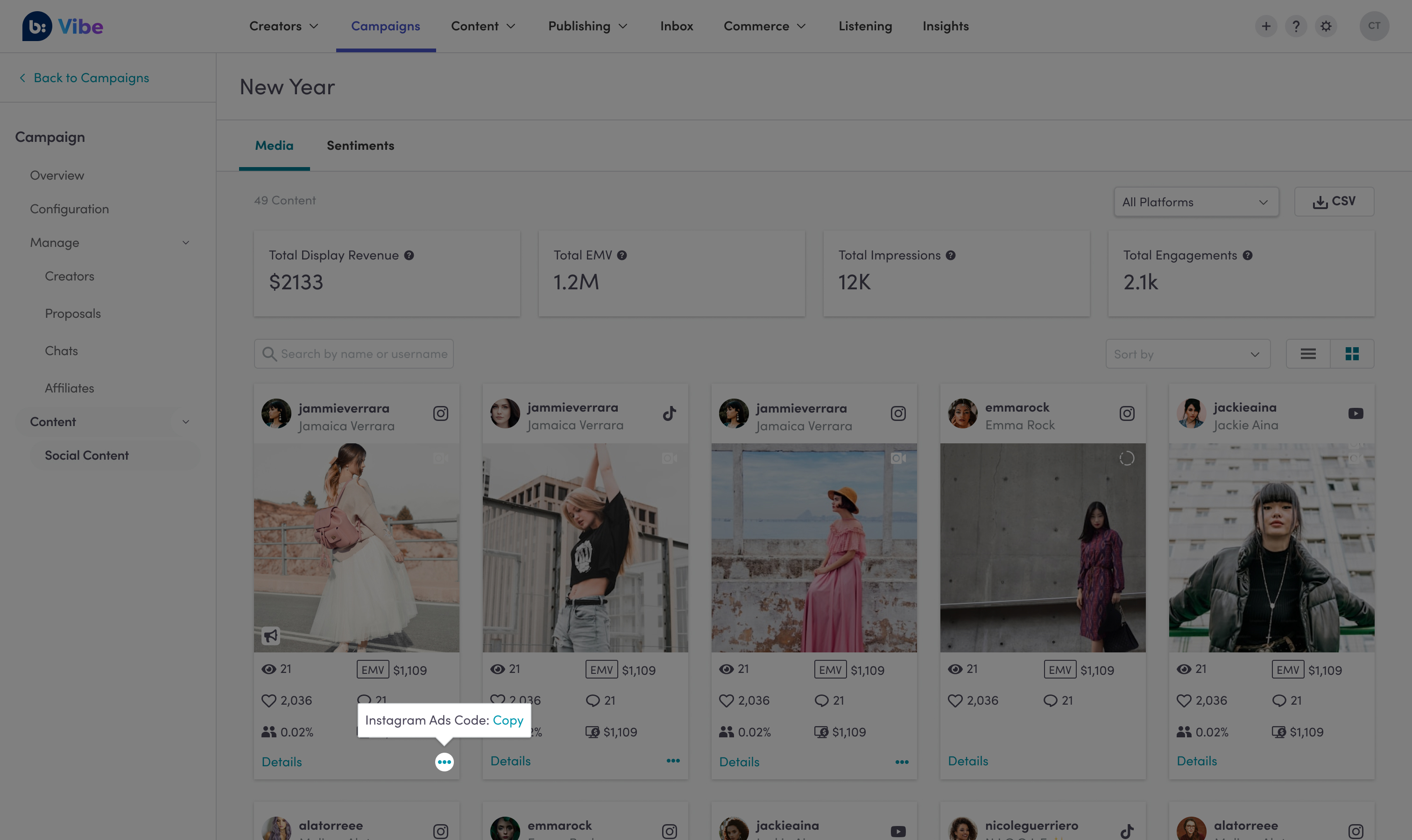Download the CSV export
The height and width of the screenshot is (840, 1412).
1334,202
